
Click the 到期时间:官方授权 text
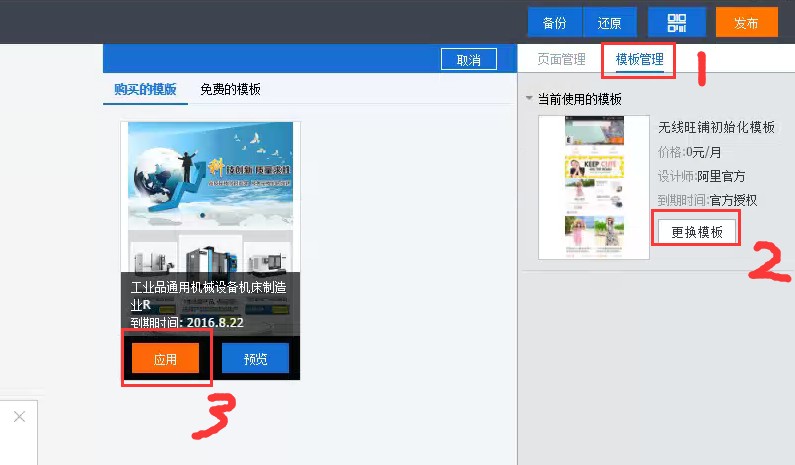(707, 200)
